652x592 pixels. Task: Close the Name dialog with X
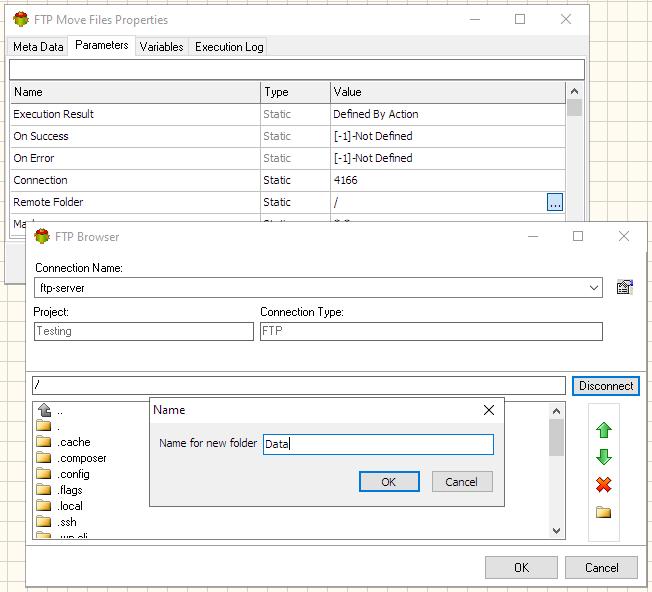(x=489, y=410)
